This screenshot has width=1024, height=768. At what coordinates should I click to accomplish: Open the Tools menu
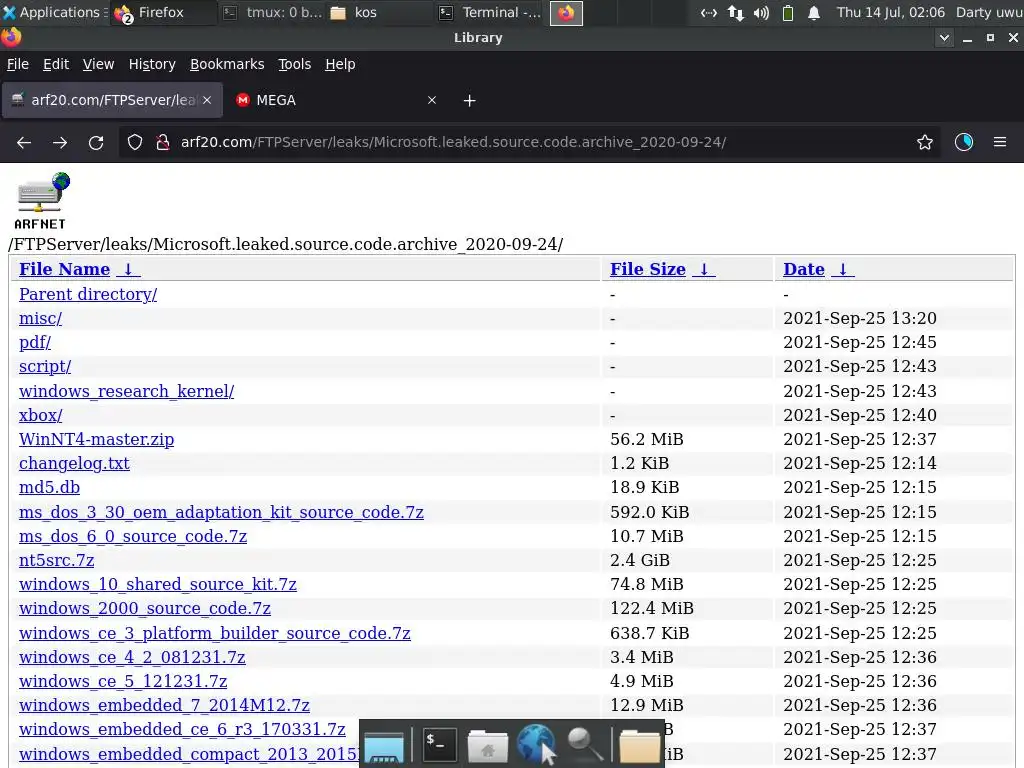tap(295, 64)
